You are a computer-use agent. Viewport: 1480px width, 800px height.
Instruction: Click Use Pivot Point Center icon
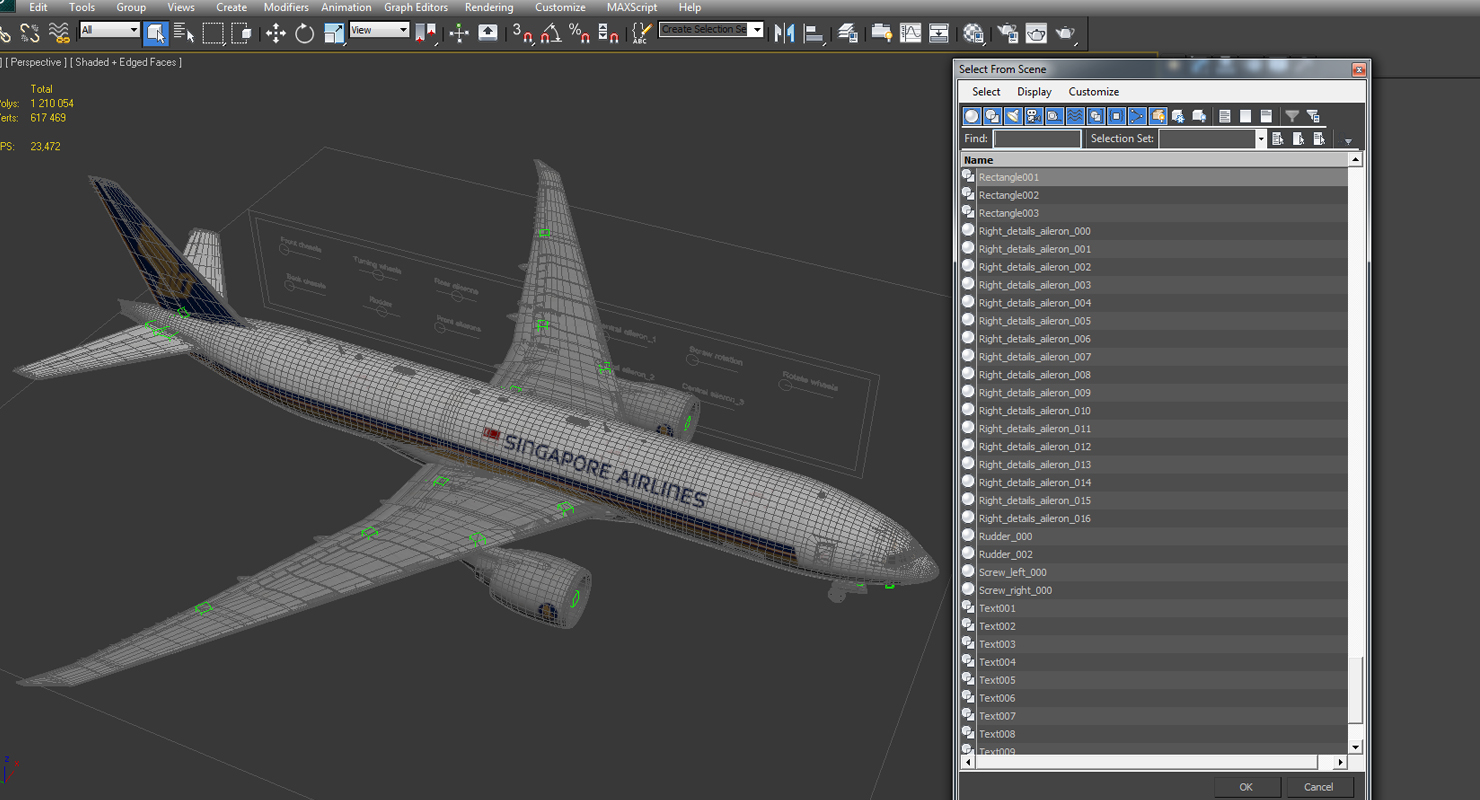[x=425, y=33]
